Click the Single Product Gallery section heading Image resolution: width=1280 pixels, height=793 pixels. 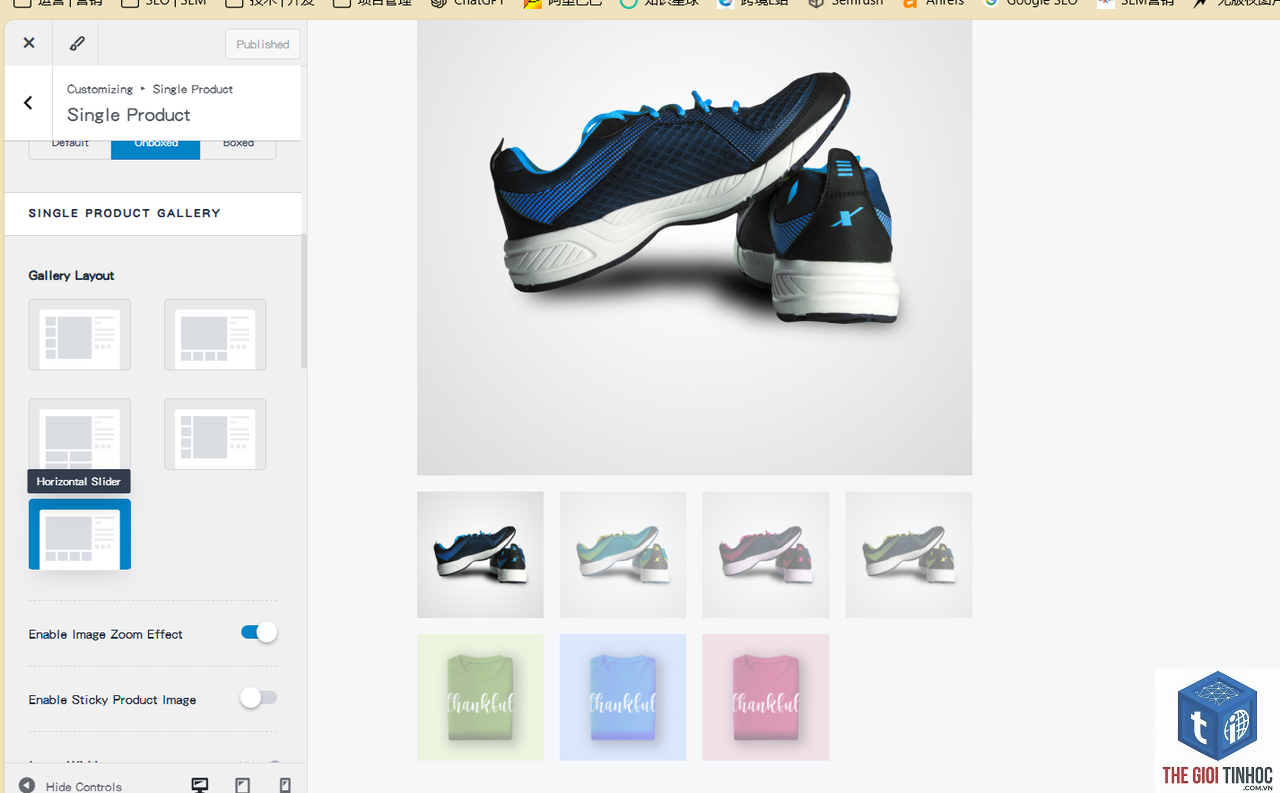[125, 213]
